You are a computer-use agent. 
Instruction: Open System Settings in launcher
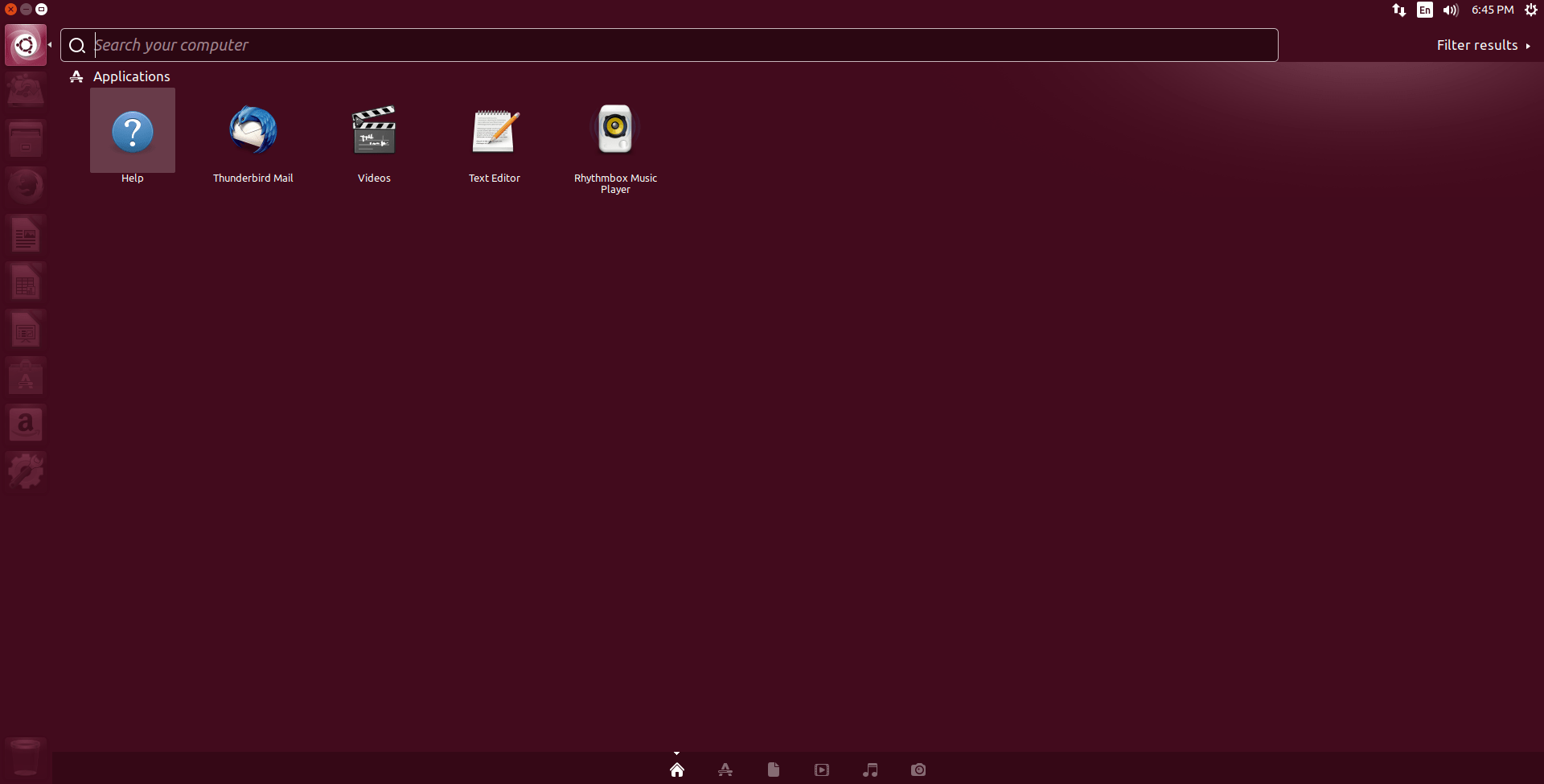pyautogui.click(x=26, y=471)
